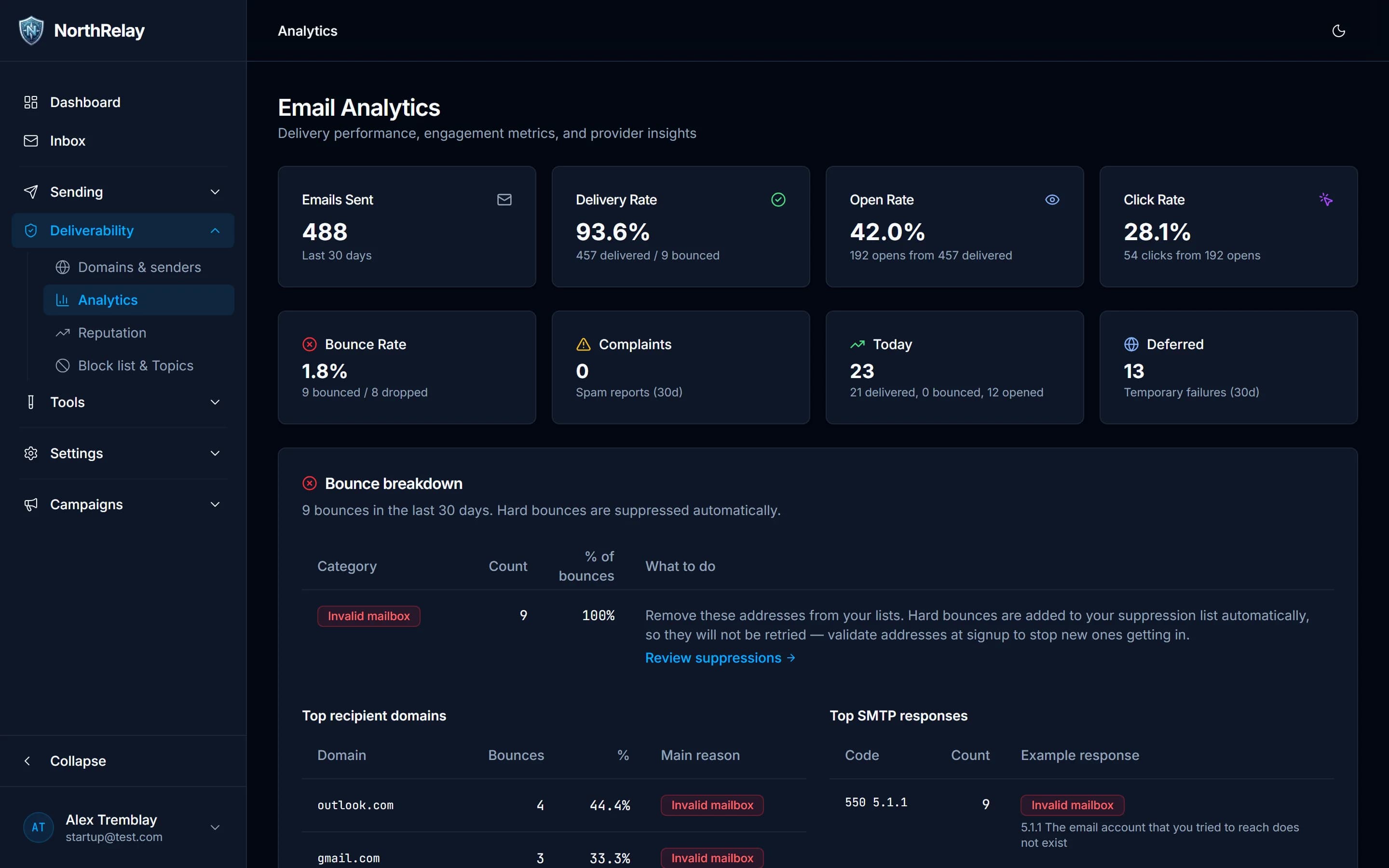Image resolution: width=1389 pixels, height=868 pixels.
Task: Click the Invalid mailbox badge for gmail.com
Action: tap(712, 858)
